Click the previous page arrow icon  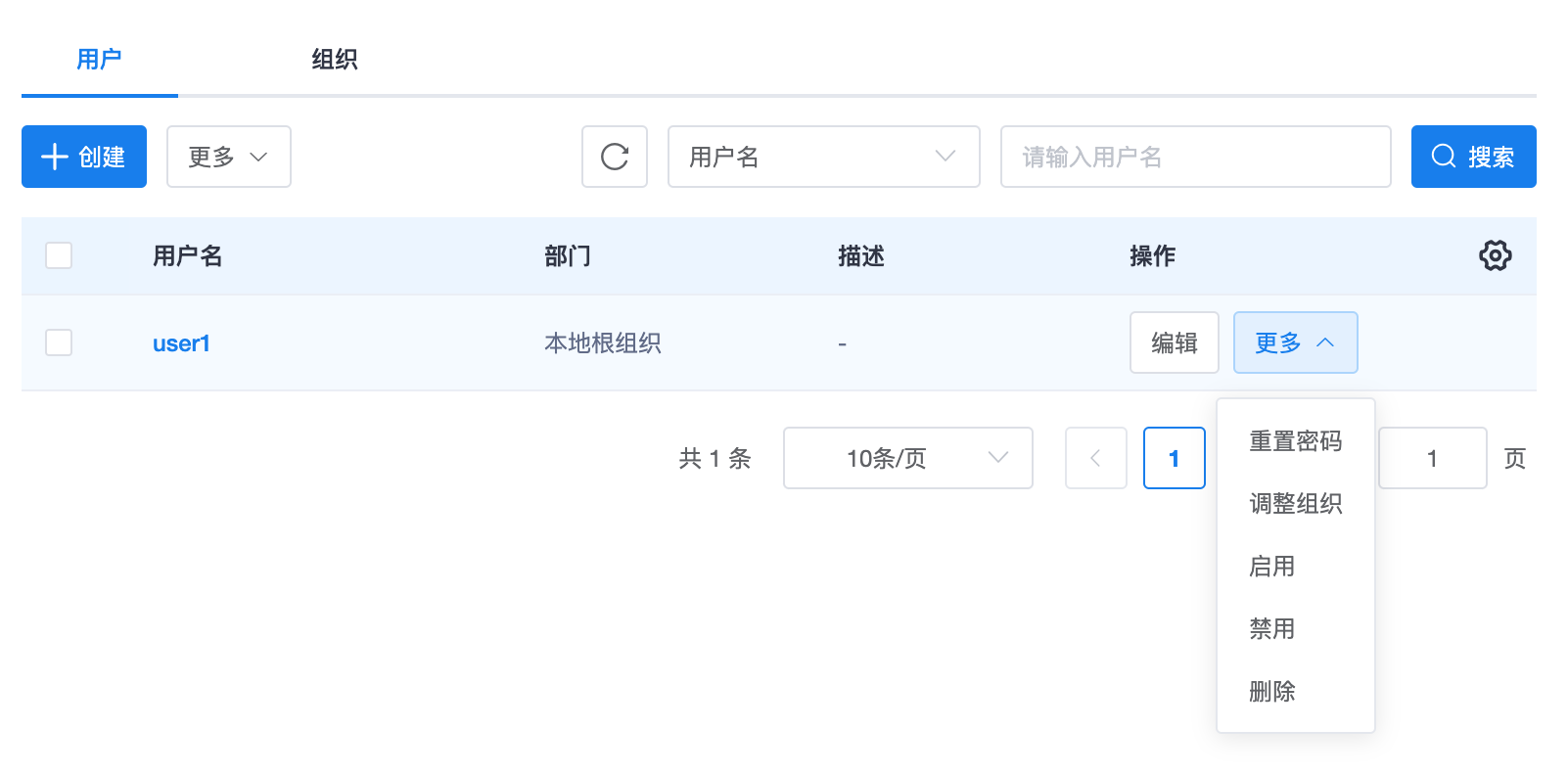point(1096,458)
